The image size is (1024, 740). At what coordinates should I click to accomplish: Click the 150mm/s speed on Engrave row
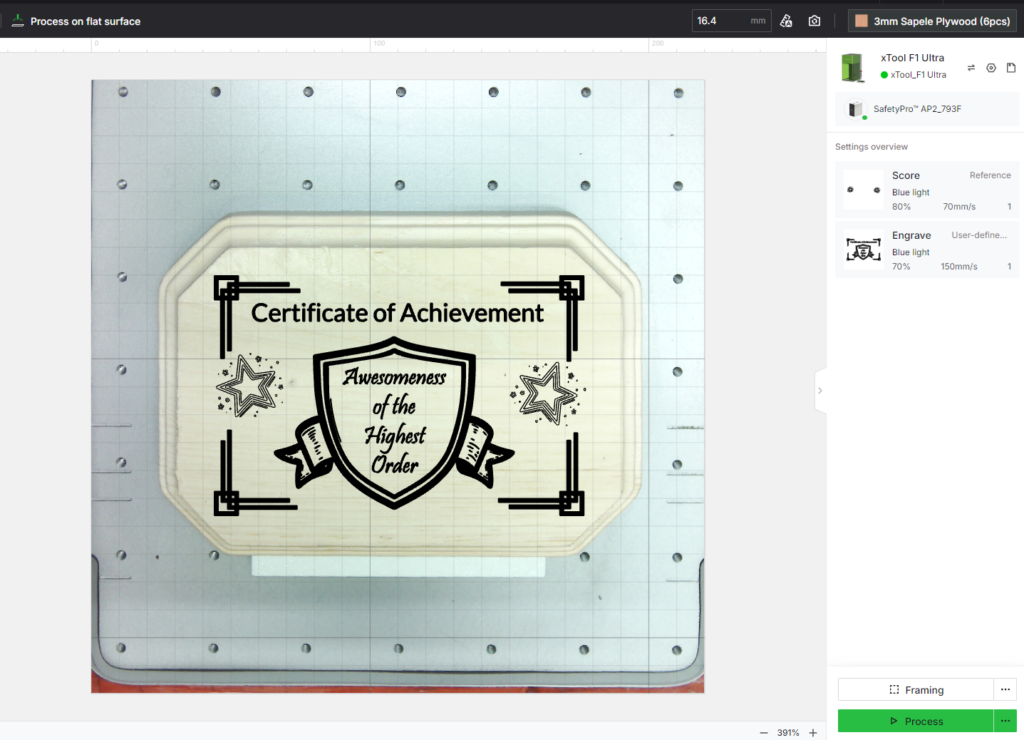(959, 266)
